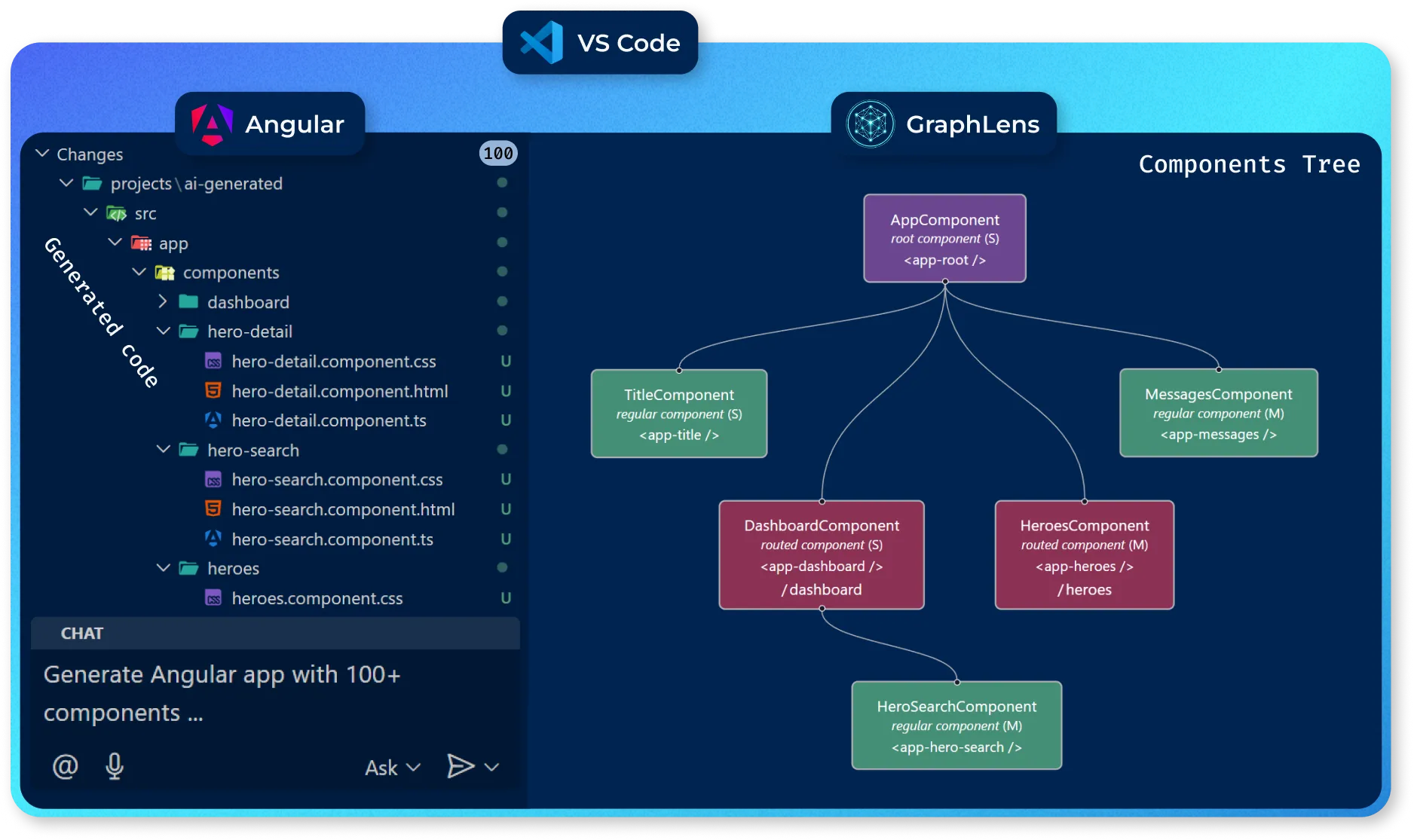Screen dimensions: 1414x840
Task: Click the VS Code logo icon
Action: [542, 43]
